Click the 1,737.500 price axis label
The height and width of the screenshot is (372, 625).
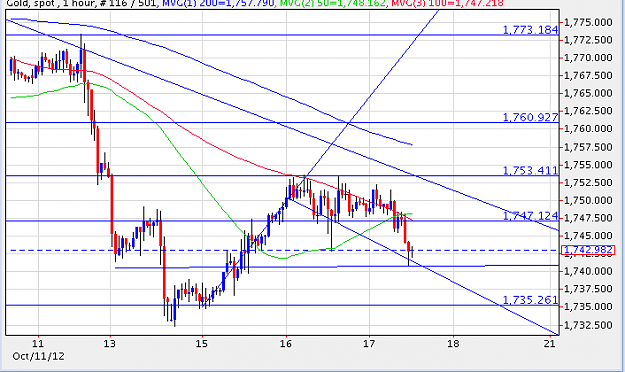[x=589, y=289]
